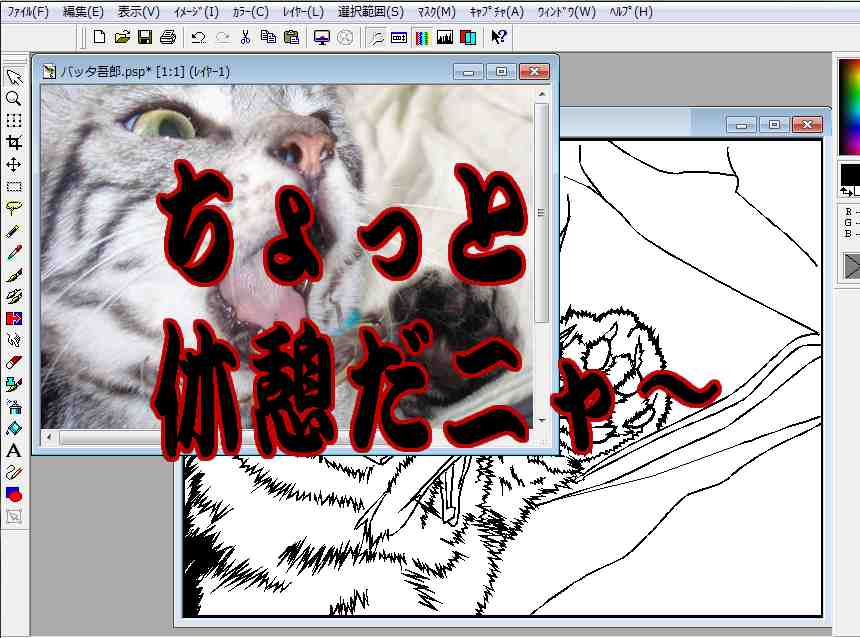860x638 pixels.
Task: Click the Cut scissors icon
Action: (x=244, y=38)
